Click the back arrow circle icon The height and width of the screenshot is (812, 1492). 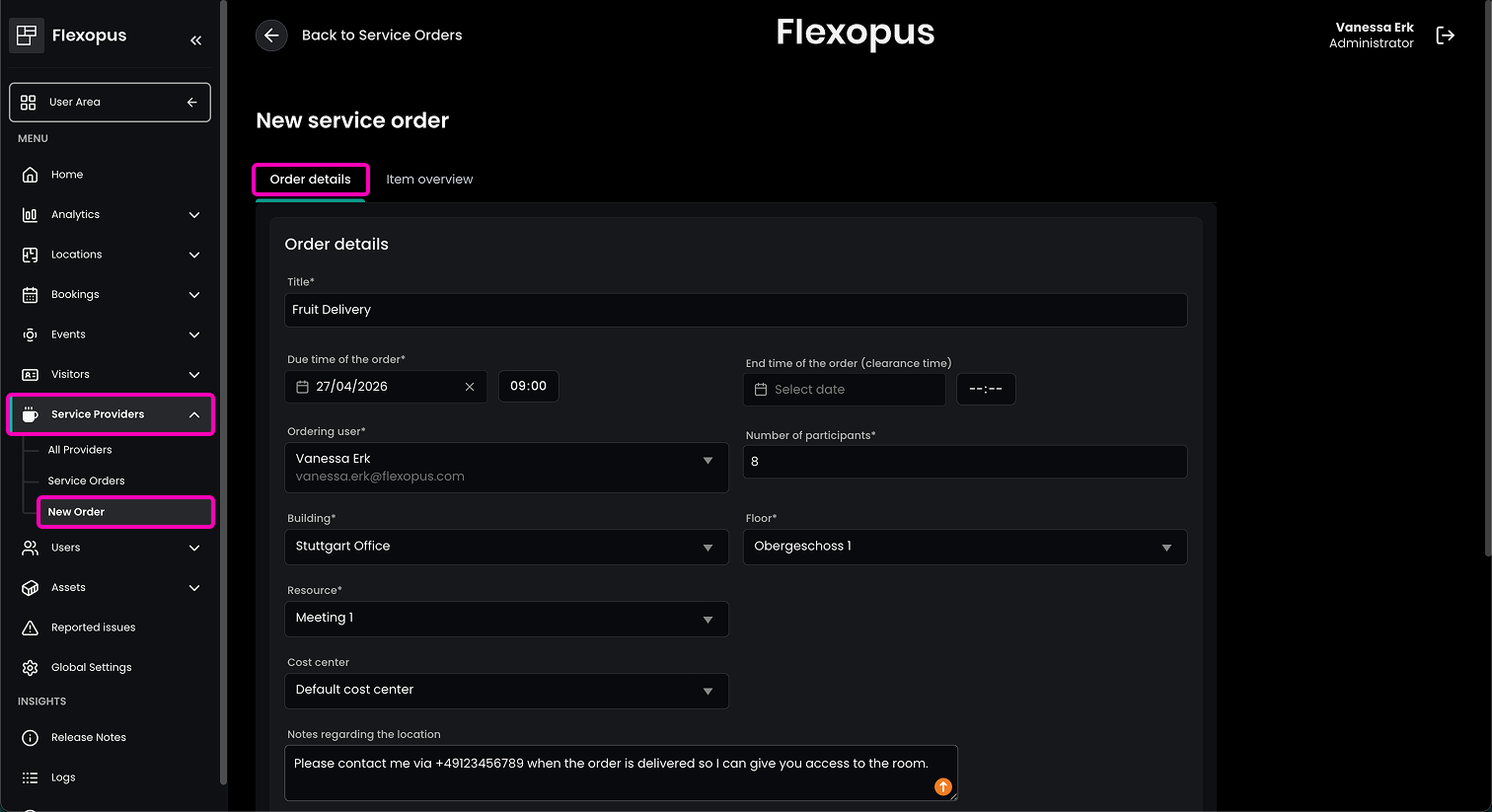tap(271, 36)
